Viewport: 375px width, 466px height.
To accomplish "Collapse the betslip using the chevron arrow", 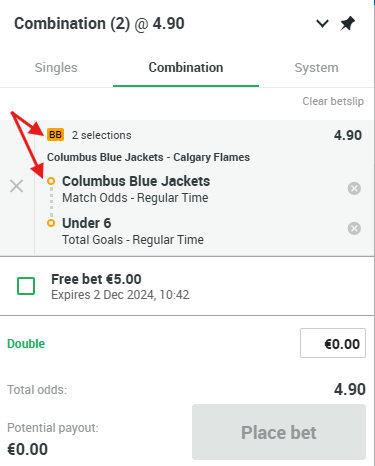I will coord(322,24).
